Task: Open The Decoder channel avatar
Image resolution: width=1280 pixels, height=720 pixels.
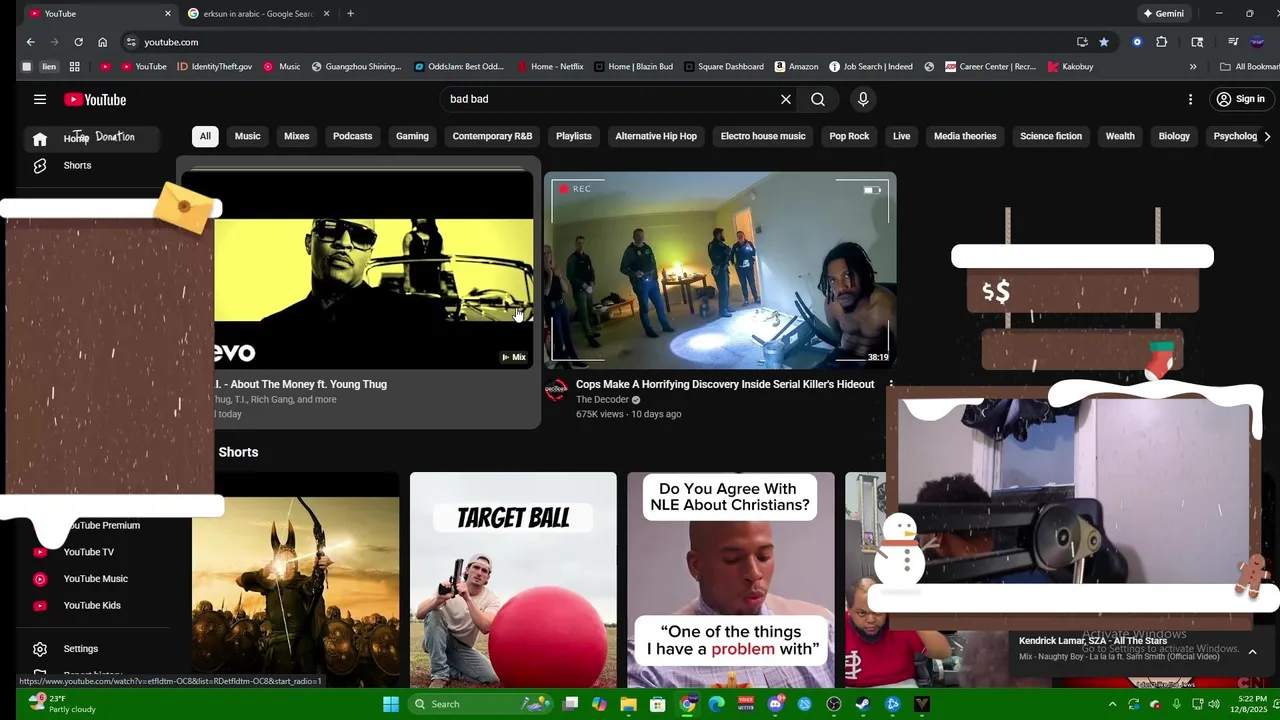Action: (556, 391)
